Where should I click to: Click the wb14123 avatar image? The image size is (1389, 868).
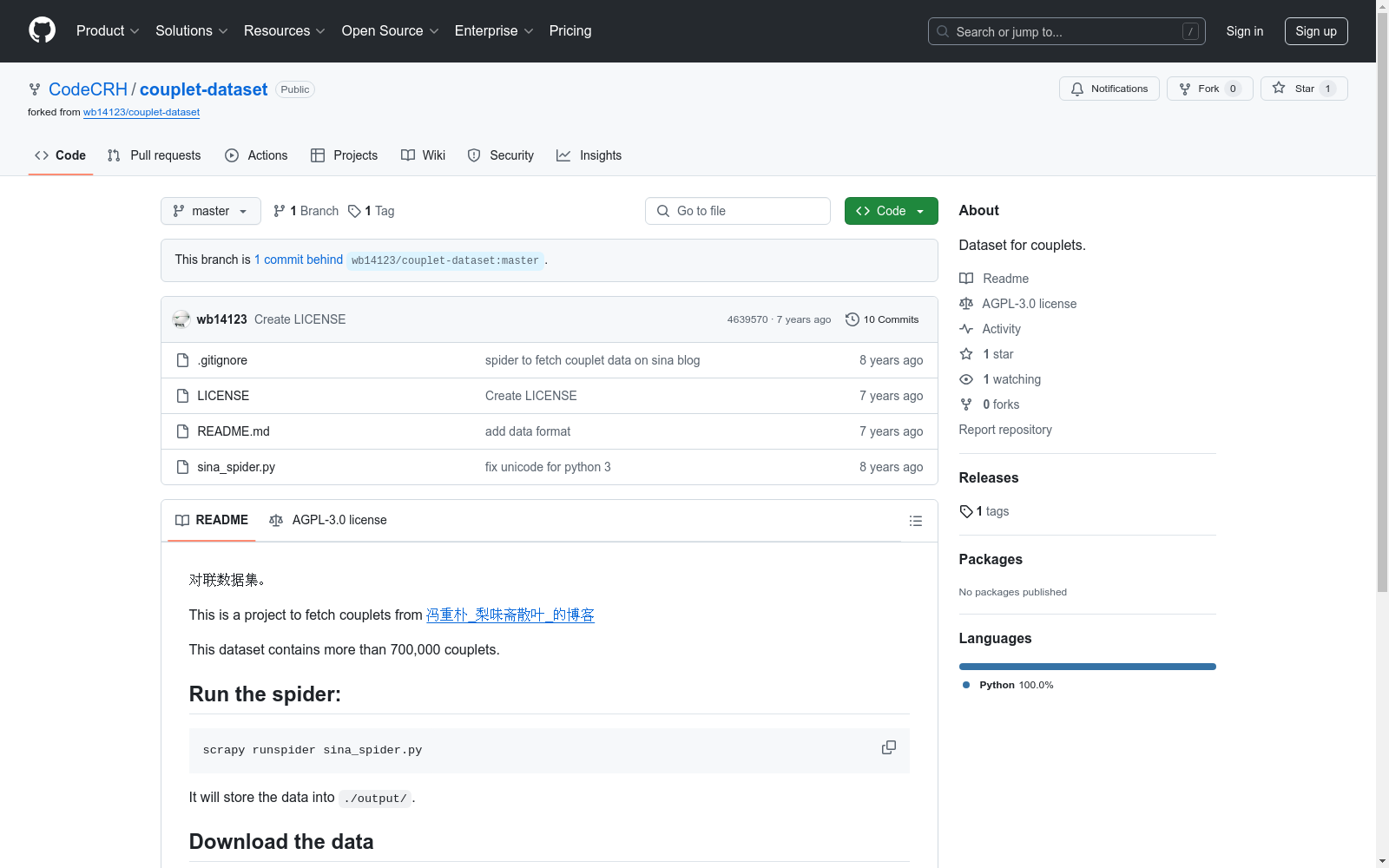coord(181,319)
